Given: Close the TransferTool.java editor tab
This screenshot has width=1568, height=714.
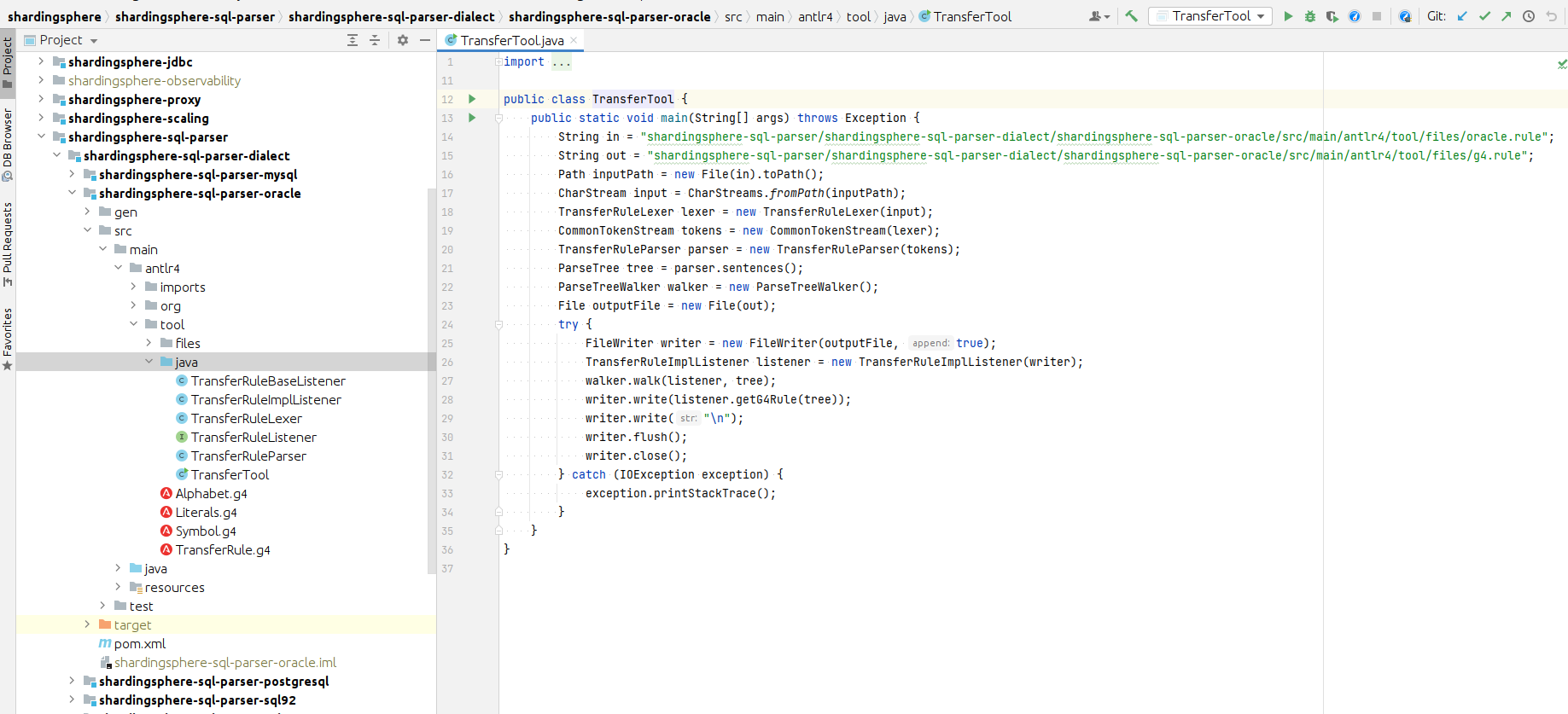Looking at the screenshot, I should click(x=574, y=40).
